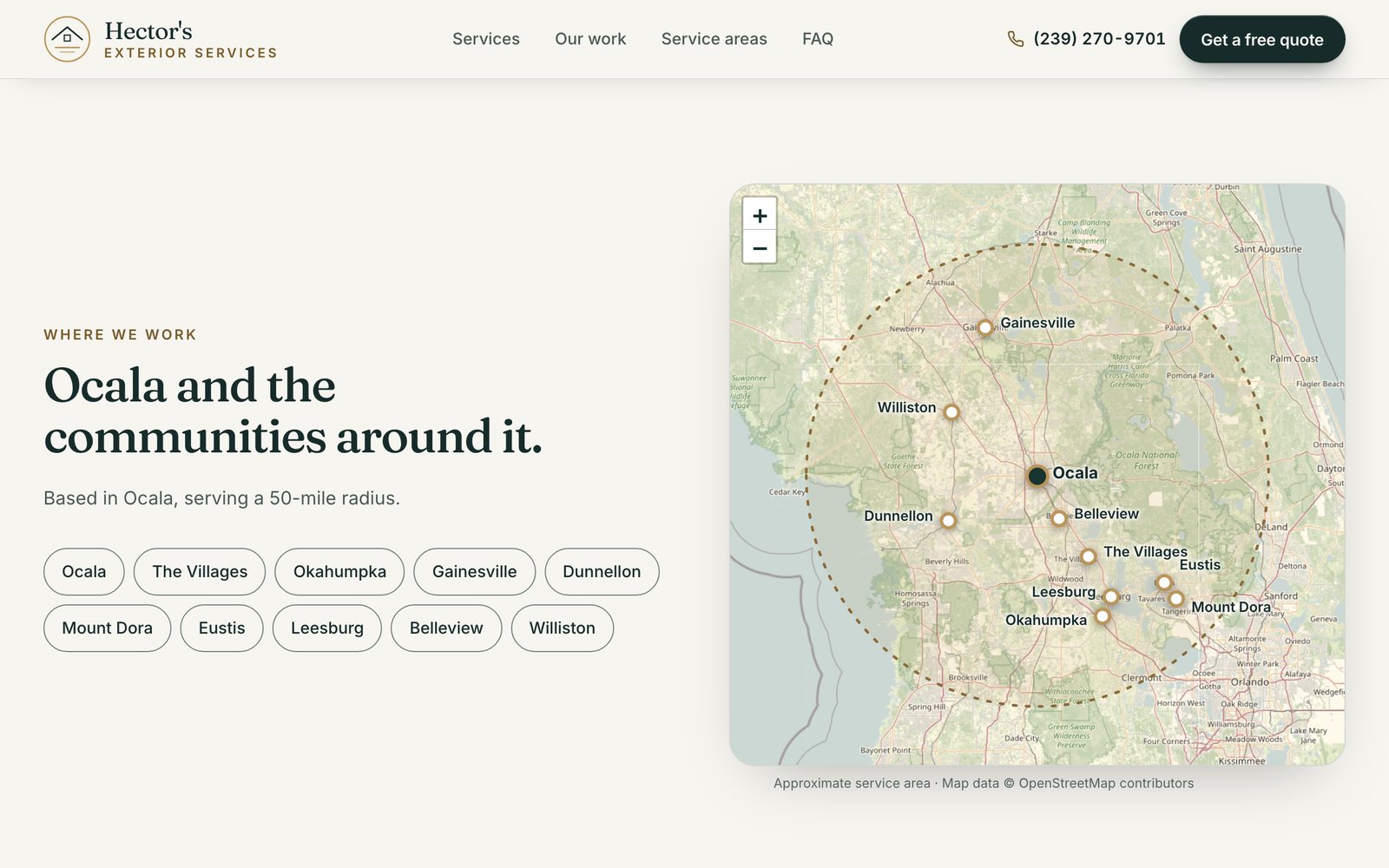Image resolution: width=1389 pixels, height=868 pixels.
Task: Pick the Dunnellon area chip
Action: point(602,572)
